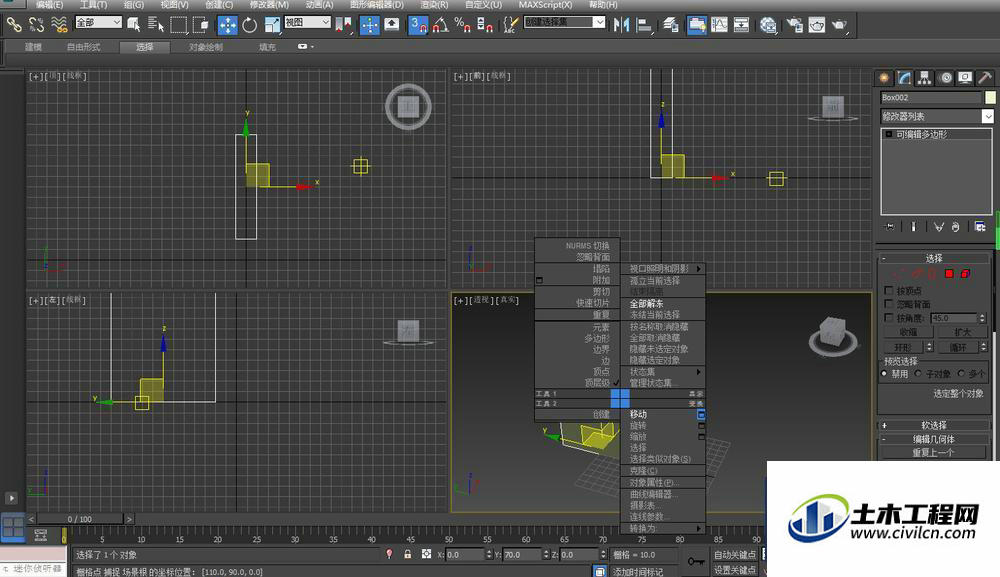Open the Create panel tab
This screenshot has width=1000, height=577.
(884, 78)
